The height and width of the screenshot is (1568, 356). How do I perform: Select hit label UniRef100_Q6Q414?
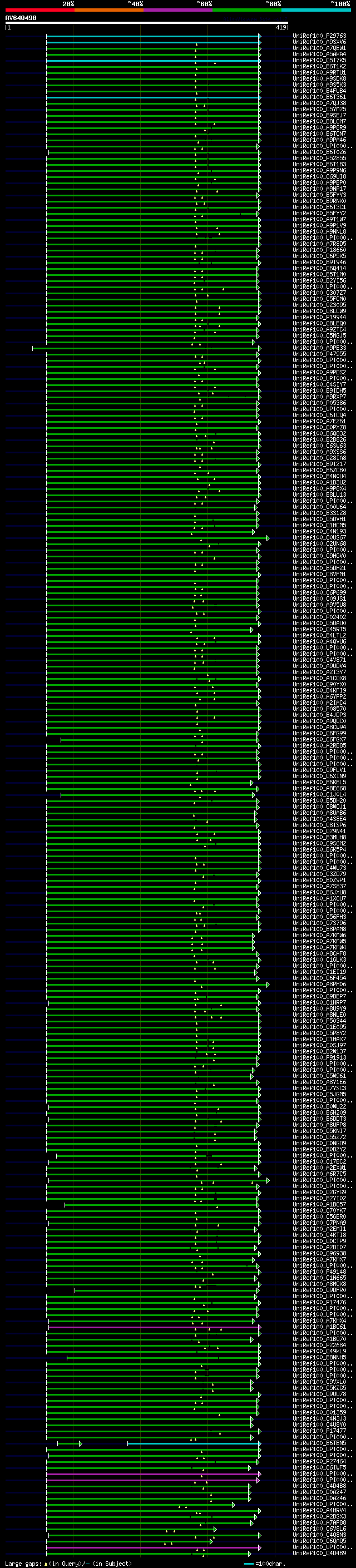[319, 269]
